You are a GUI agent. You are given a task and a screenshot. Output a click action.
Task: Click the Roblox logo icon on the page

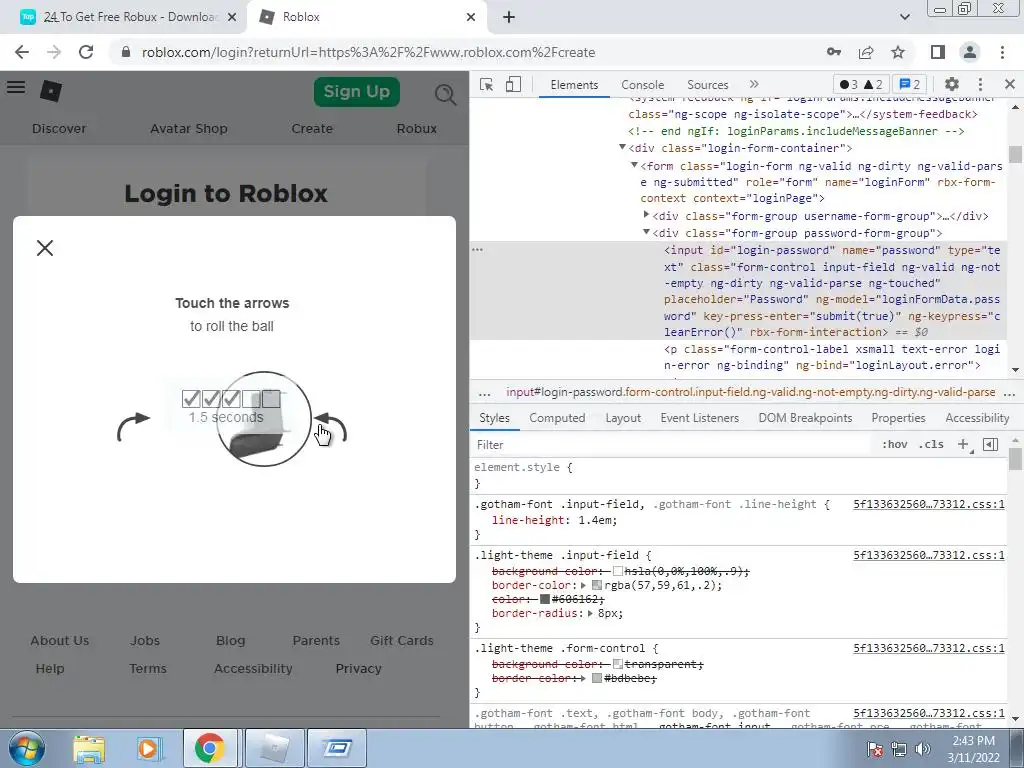(51, 91)
